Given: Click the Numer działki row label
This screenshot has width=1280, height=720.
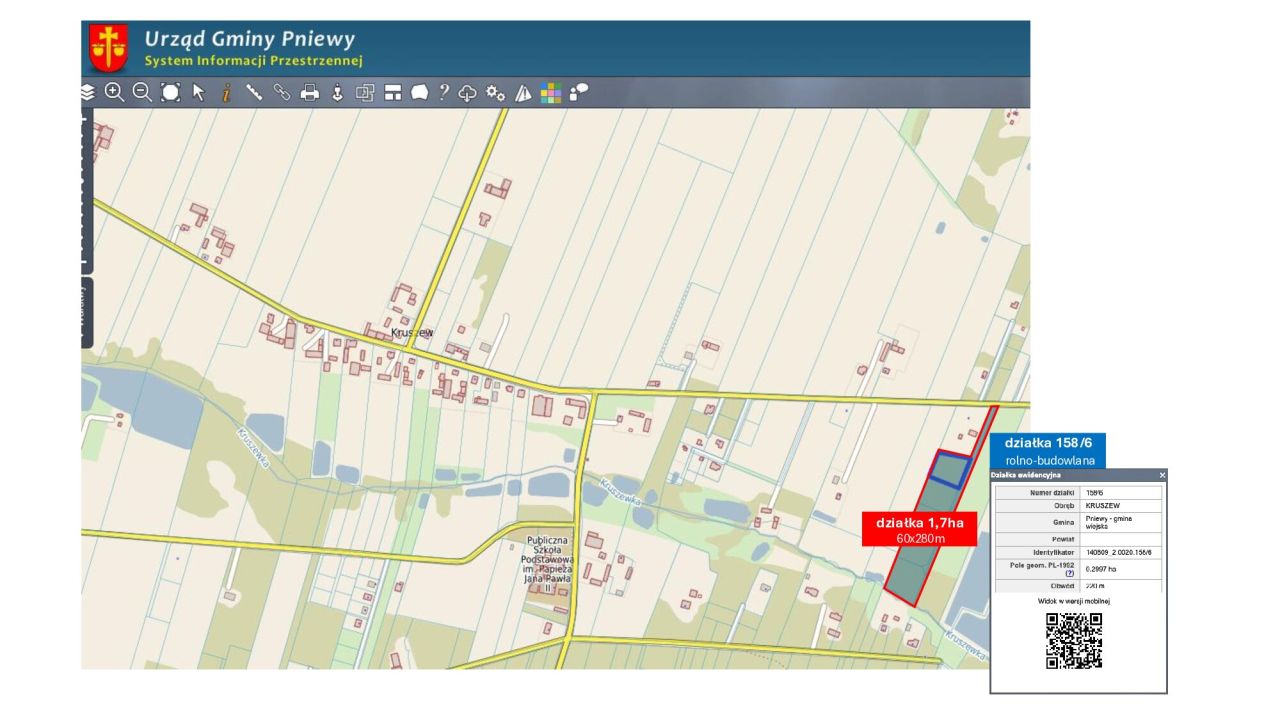Looking at the screenshot, I should click(x=1051, y=493).
